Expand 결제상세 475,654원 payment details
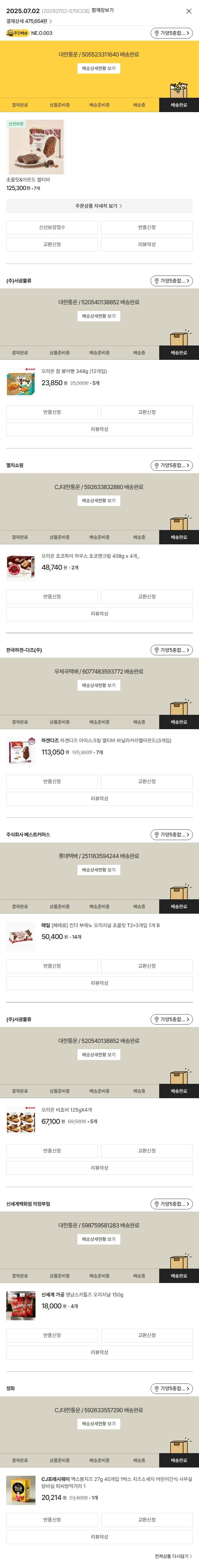The width and height of the screenshot is (199, 1568). pyautogui.click(x=29, y=21)
